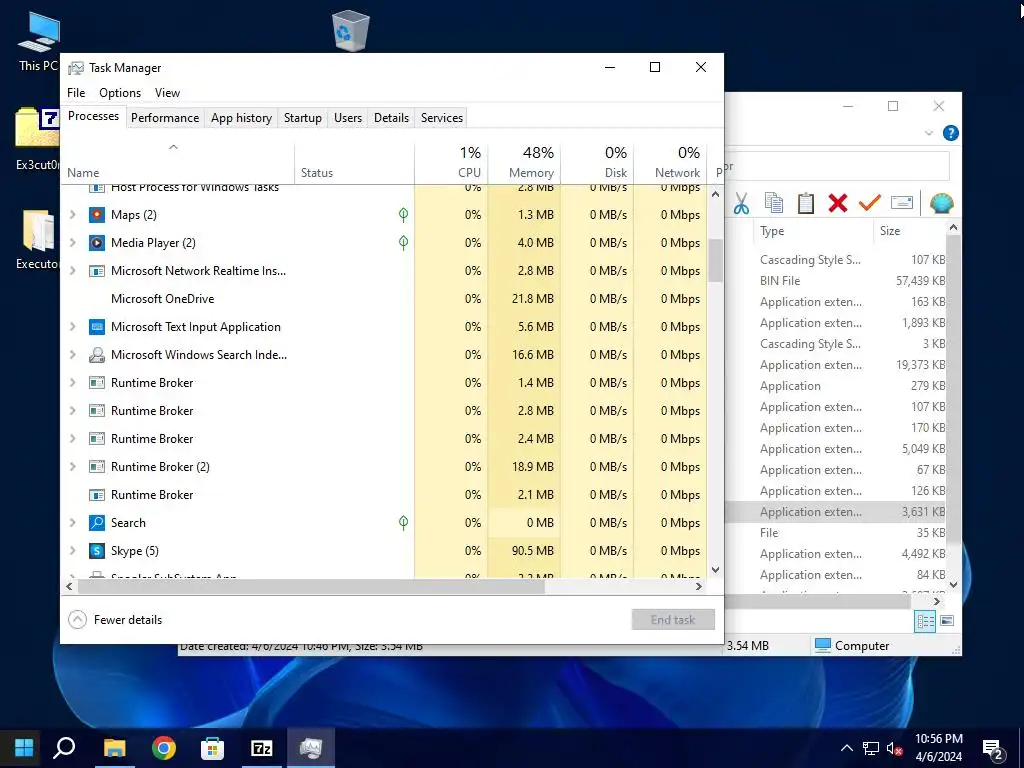Switch to the Details tab
The width and height of the screenshot is (1024, 768).
391,118
